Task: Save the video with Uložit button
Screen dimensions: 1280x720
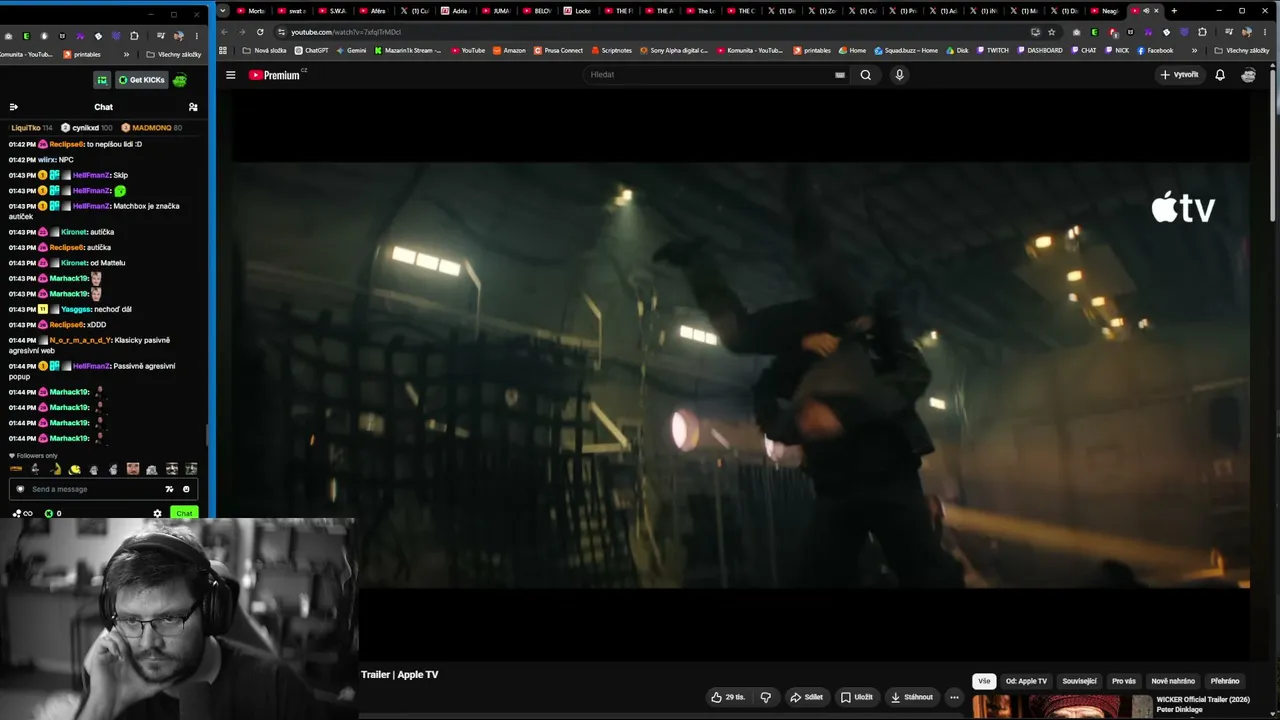Action: [x=857, y=697]
